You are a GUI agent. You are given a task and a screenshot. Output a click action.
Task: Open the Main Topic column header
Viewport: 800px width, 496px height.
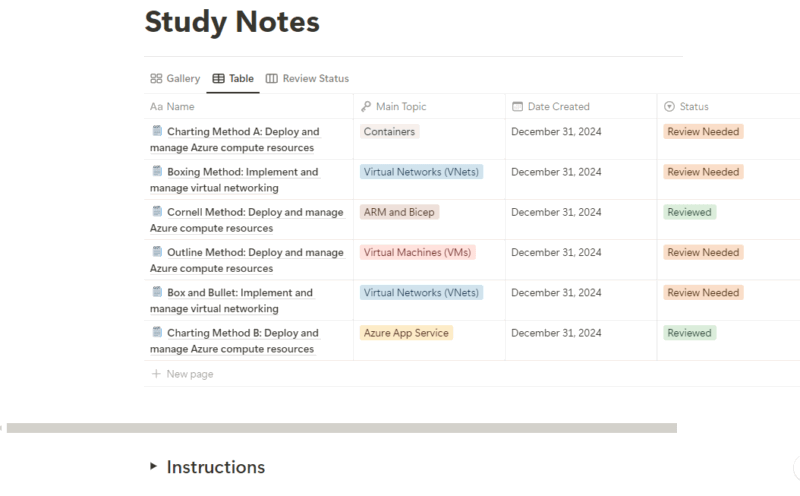(429, 107)
